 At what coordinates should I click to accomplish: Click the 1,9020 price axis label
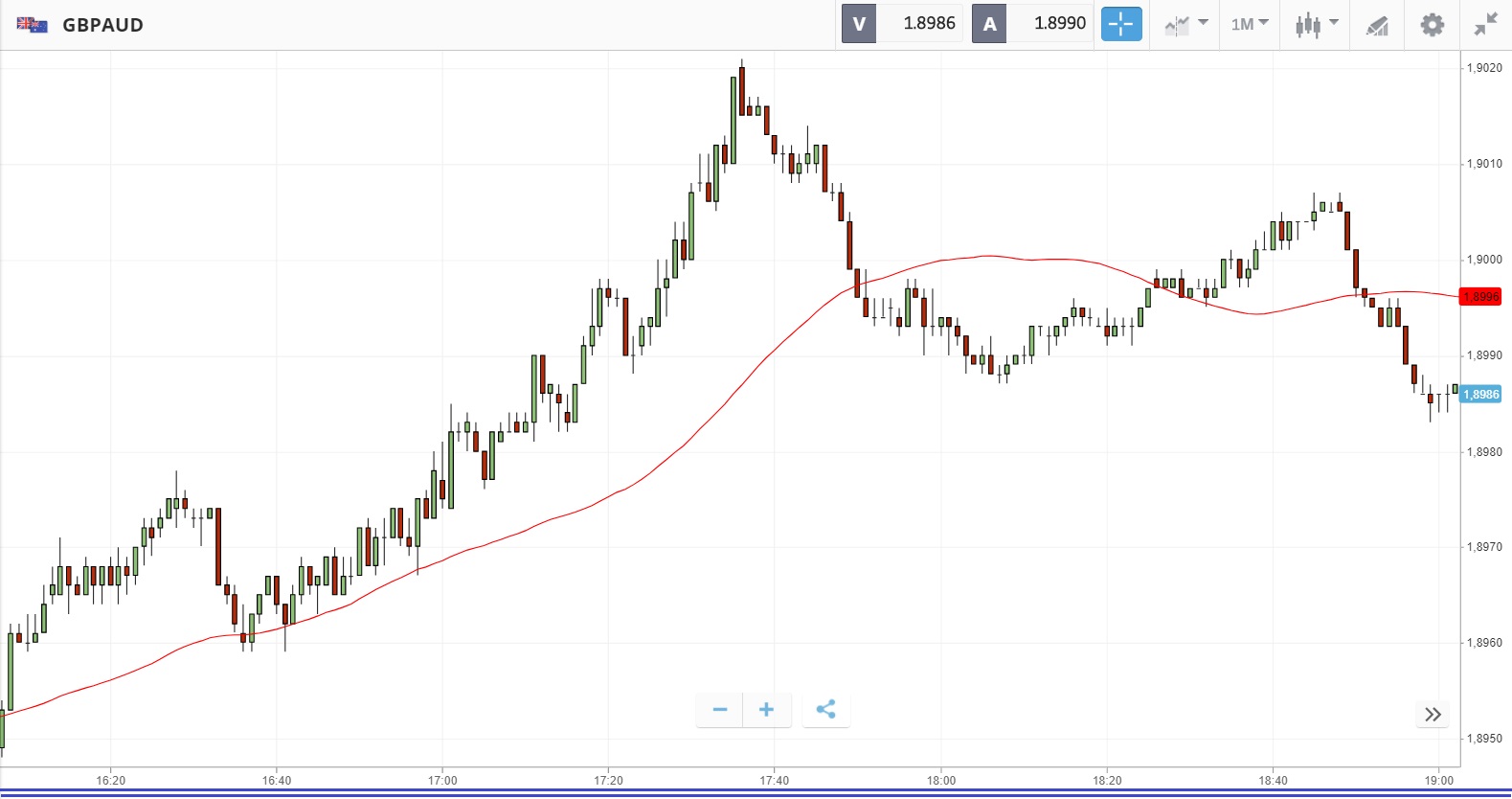1484,68
